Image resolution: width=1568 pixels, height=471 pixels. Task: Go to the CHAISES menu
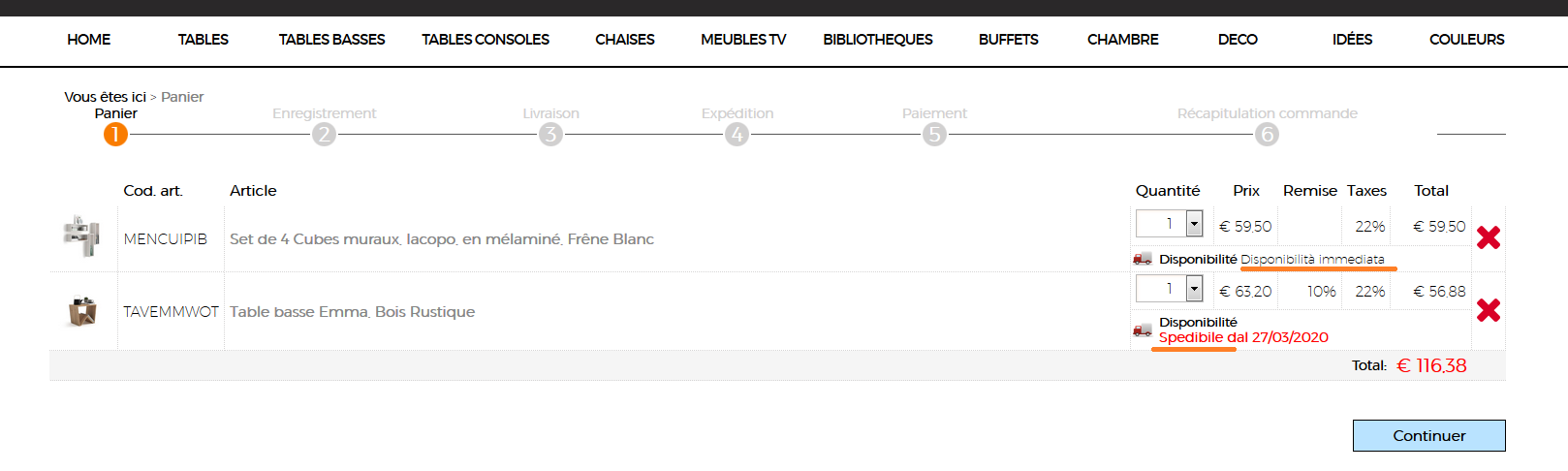click(x=624, y=40)
